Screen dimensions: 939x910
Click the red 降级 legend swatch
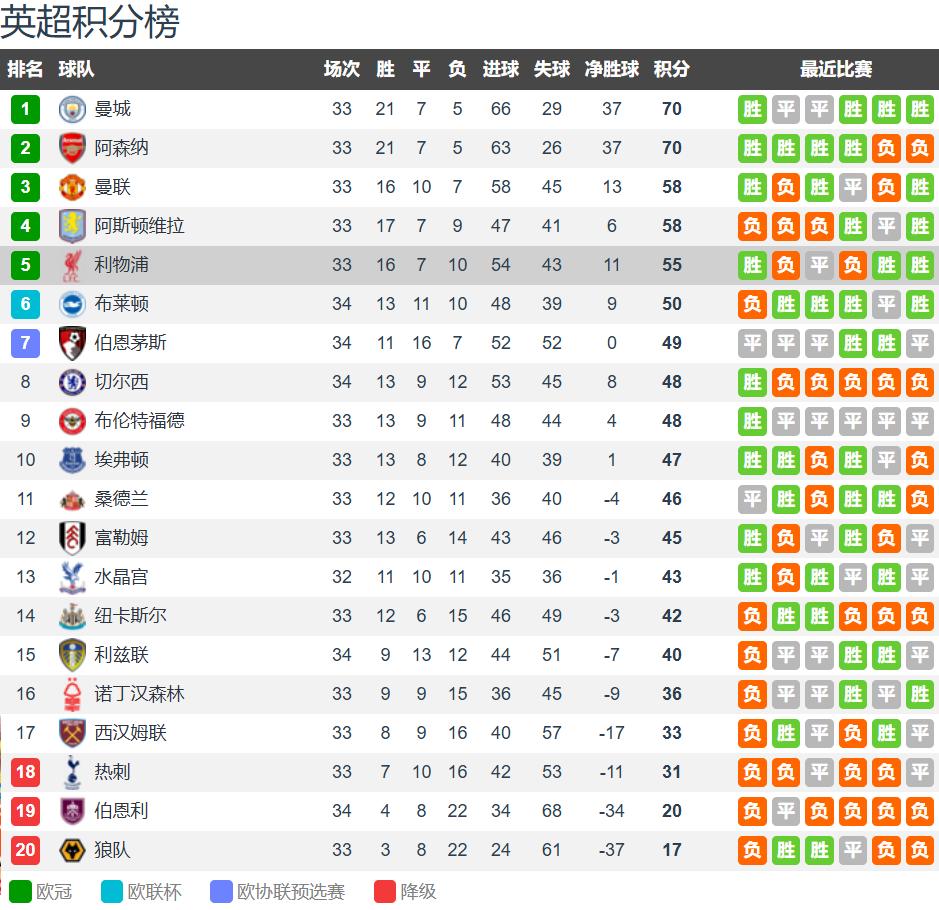(x=385, y=891)
